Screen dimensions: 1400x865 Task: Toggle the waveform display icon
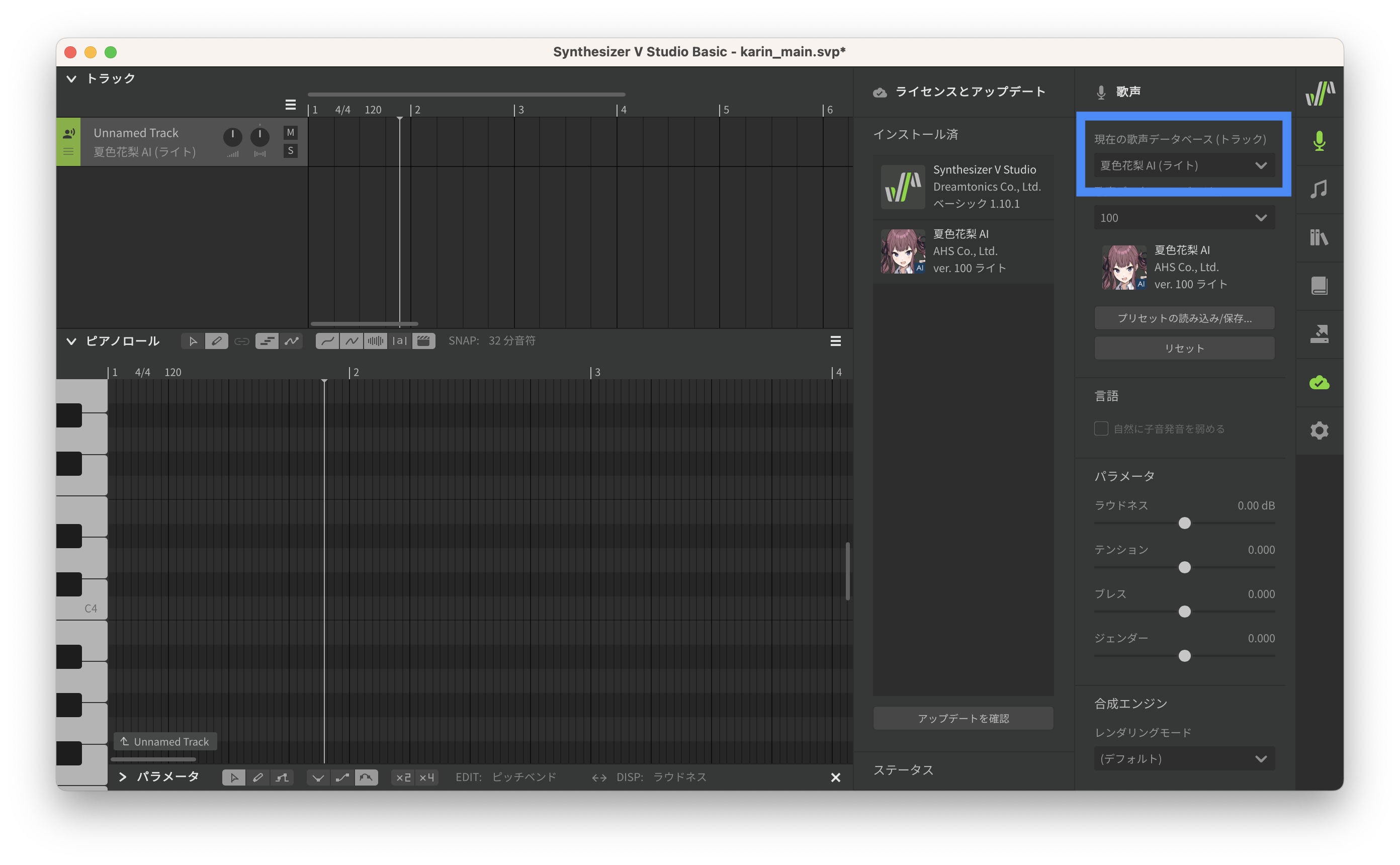[376, 341]
